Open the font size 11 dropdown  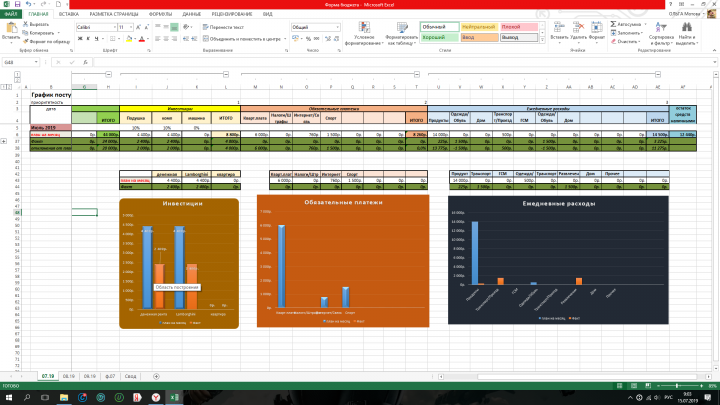pyautogui.click(x=131, y=27)
